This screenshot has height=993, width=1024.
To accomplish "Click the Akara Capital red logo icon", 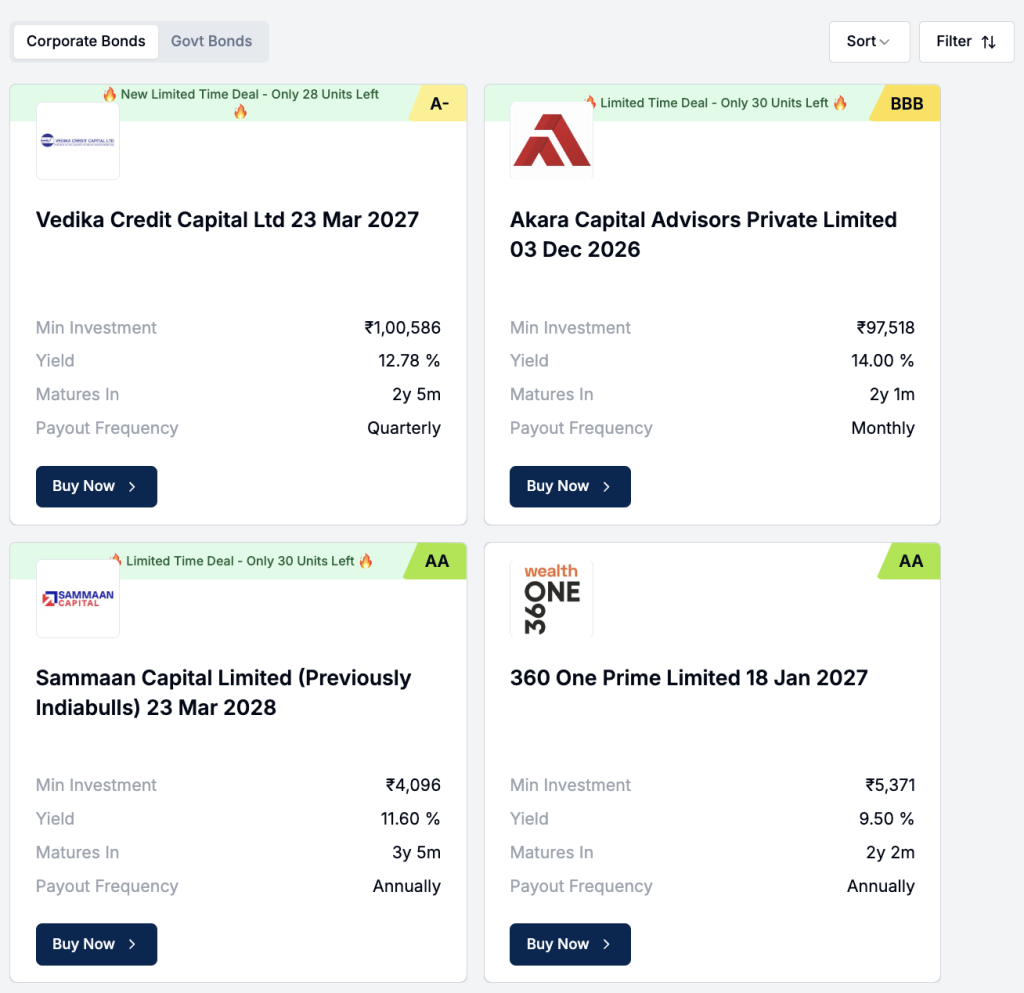I will point(551,140).
